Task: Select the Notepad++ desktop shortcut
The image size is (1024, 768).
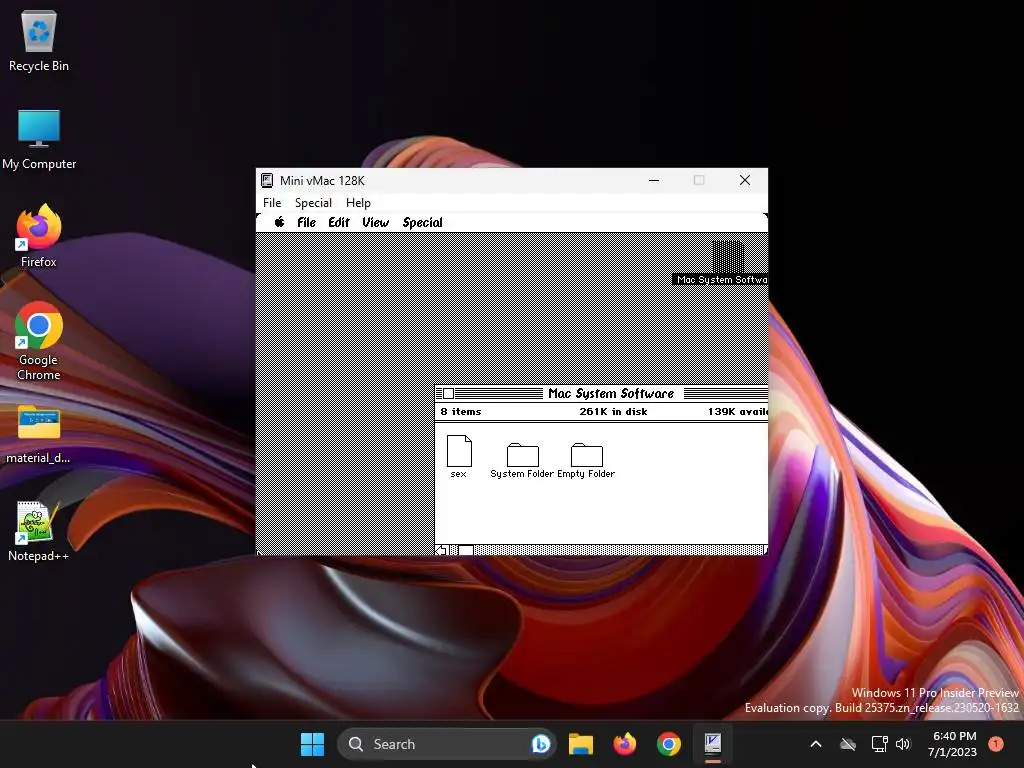Action: pos(39,532)
